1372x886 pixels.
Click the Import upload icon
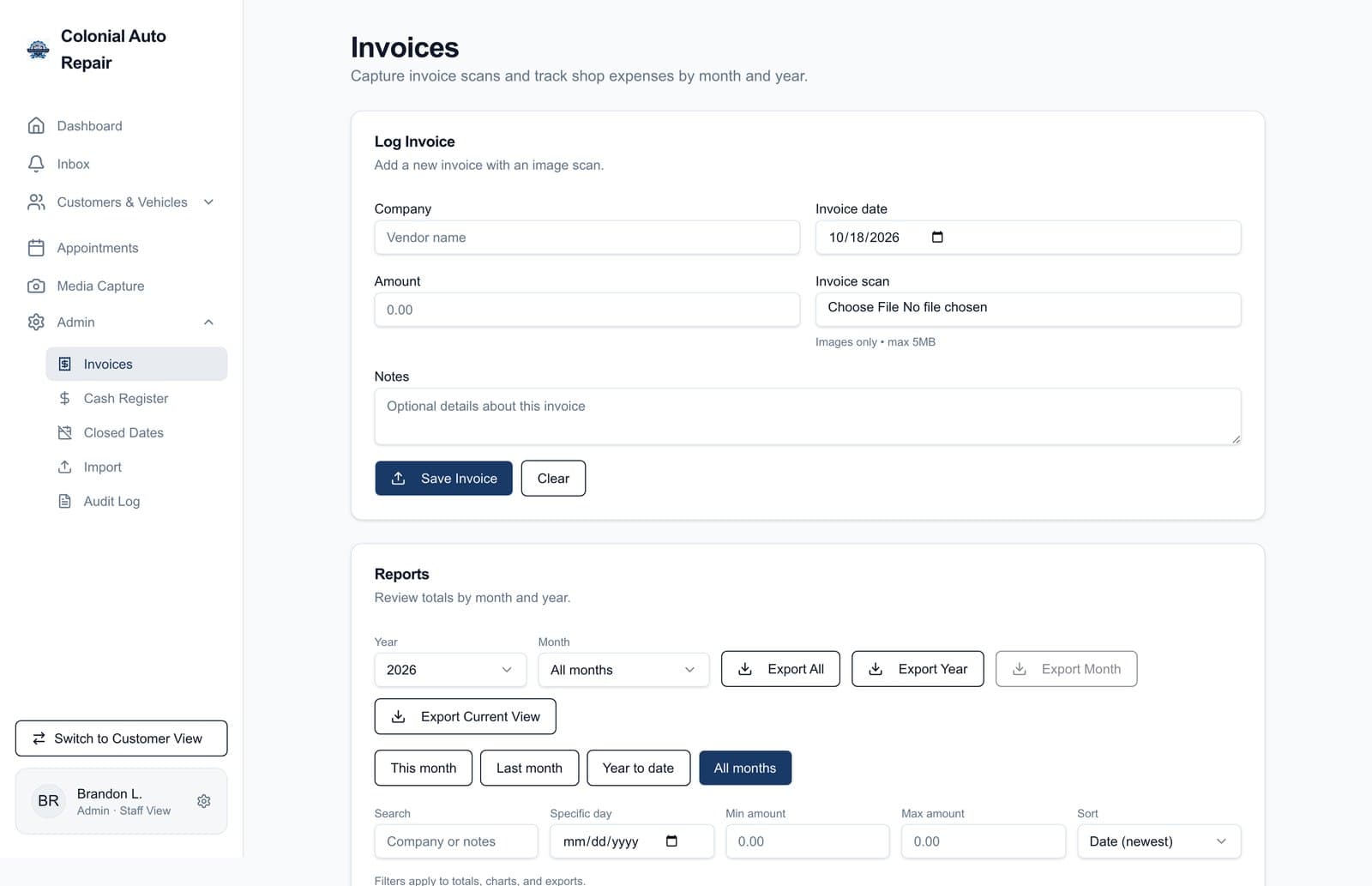click(x=64, y=467)
